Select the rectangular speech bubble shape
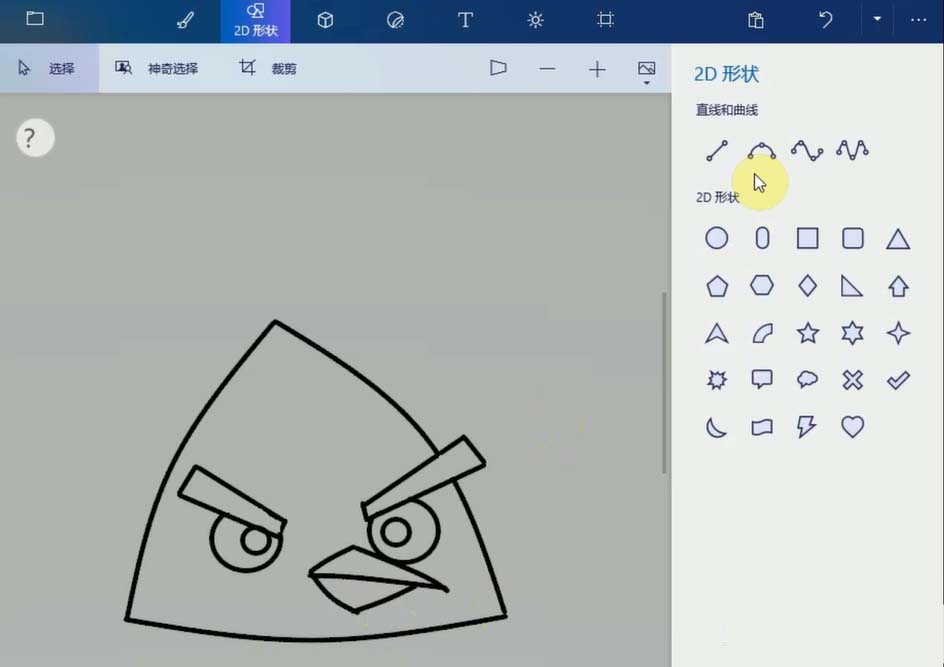944x667 pixels. coord(762,379)
